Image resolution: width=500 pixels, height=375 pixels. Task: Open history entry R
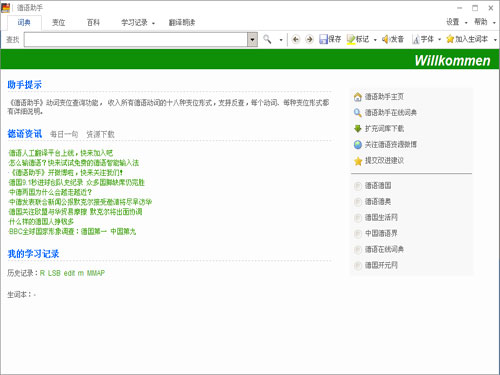pos(42,273)
